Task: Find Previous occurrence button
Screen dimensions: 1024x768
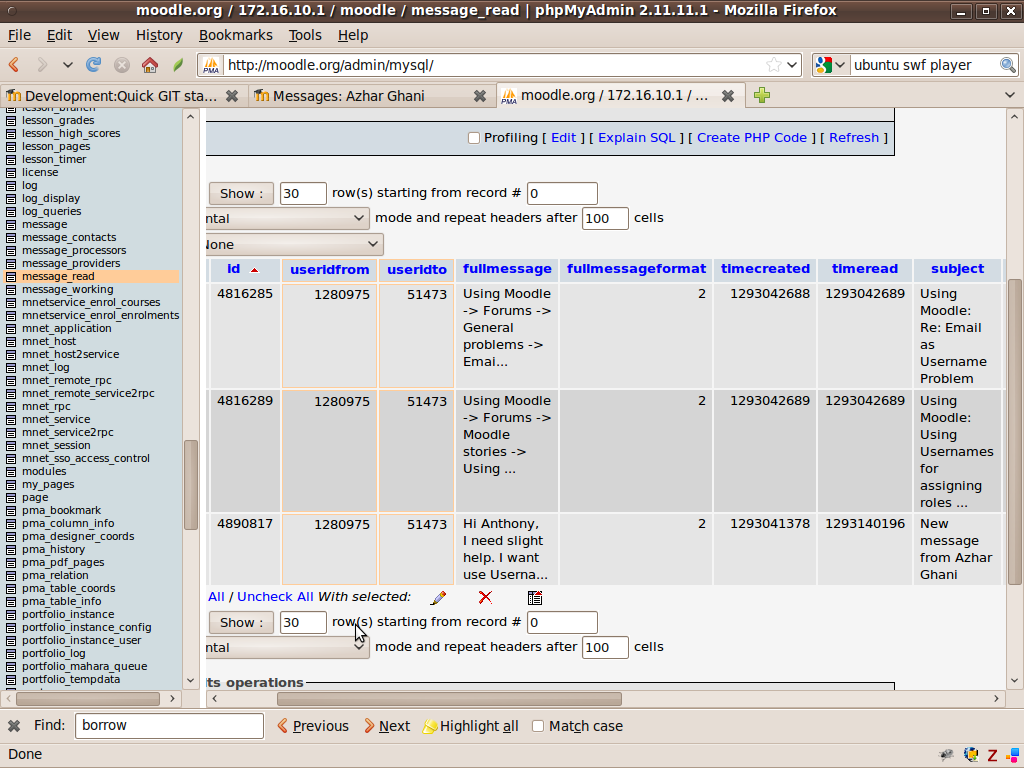Action: pyautogui.click(x=313, y=726)
